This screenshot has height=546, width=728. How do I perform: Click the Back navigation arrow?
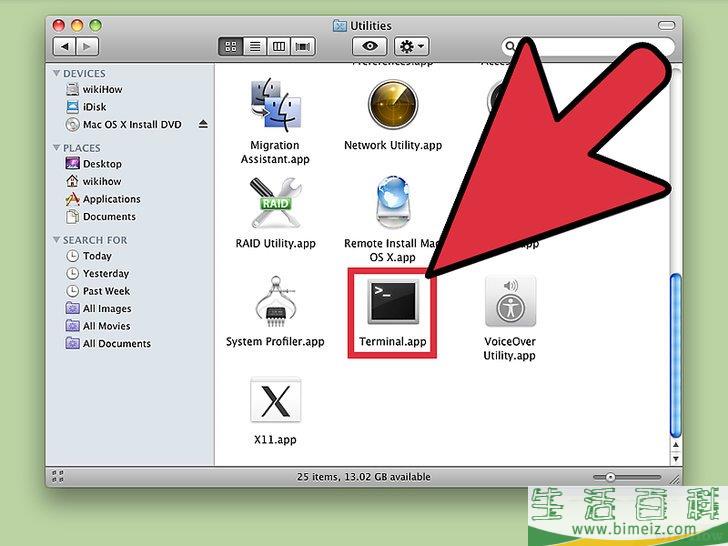coord(65,46)
